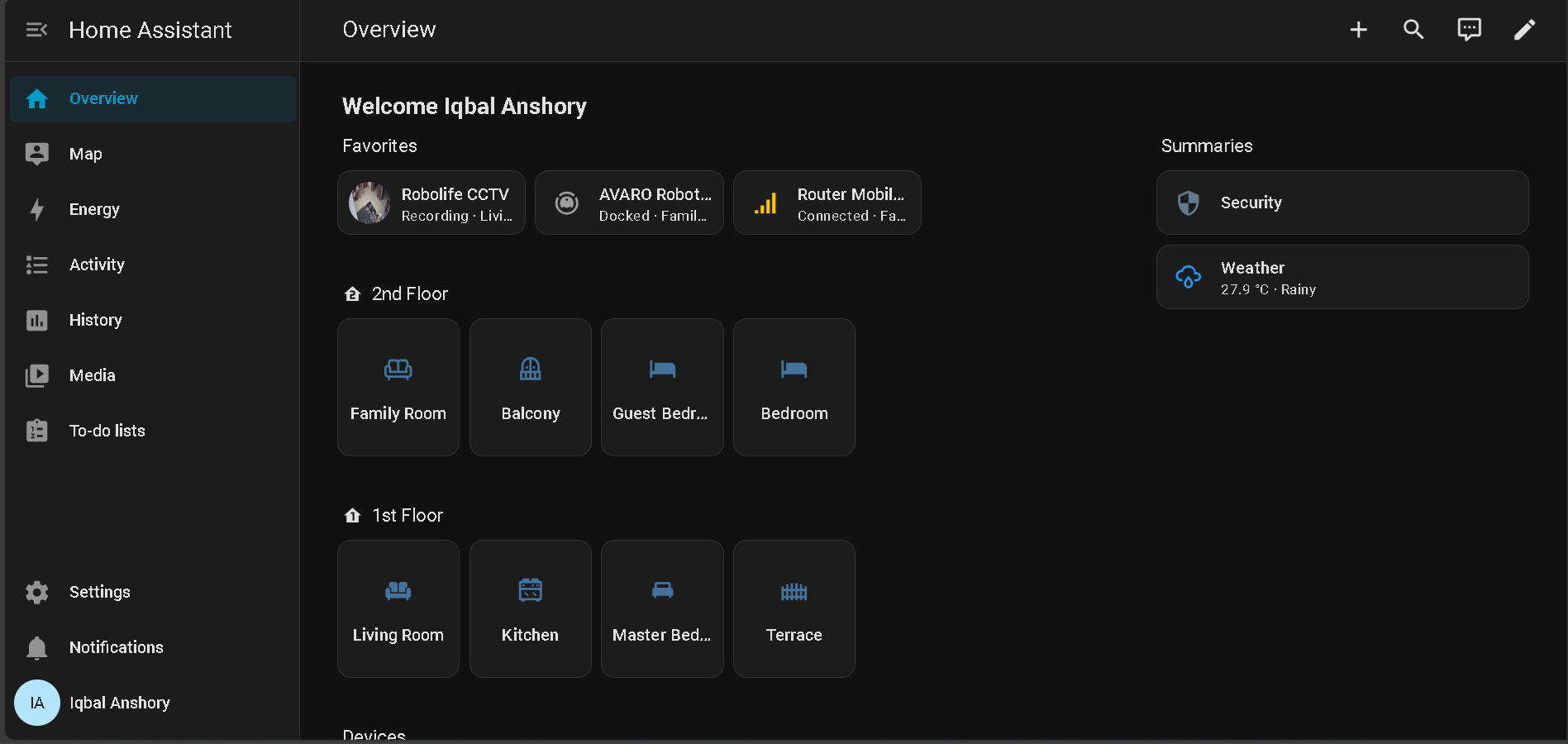Open the Energy dashboard from the sidebar
Image resolution: width=1568 pixels, height=744 pixels.
[x=94, y=209]
